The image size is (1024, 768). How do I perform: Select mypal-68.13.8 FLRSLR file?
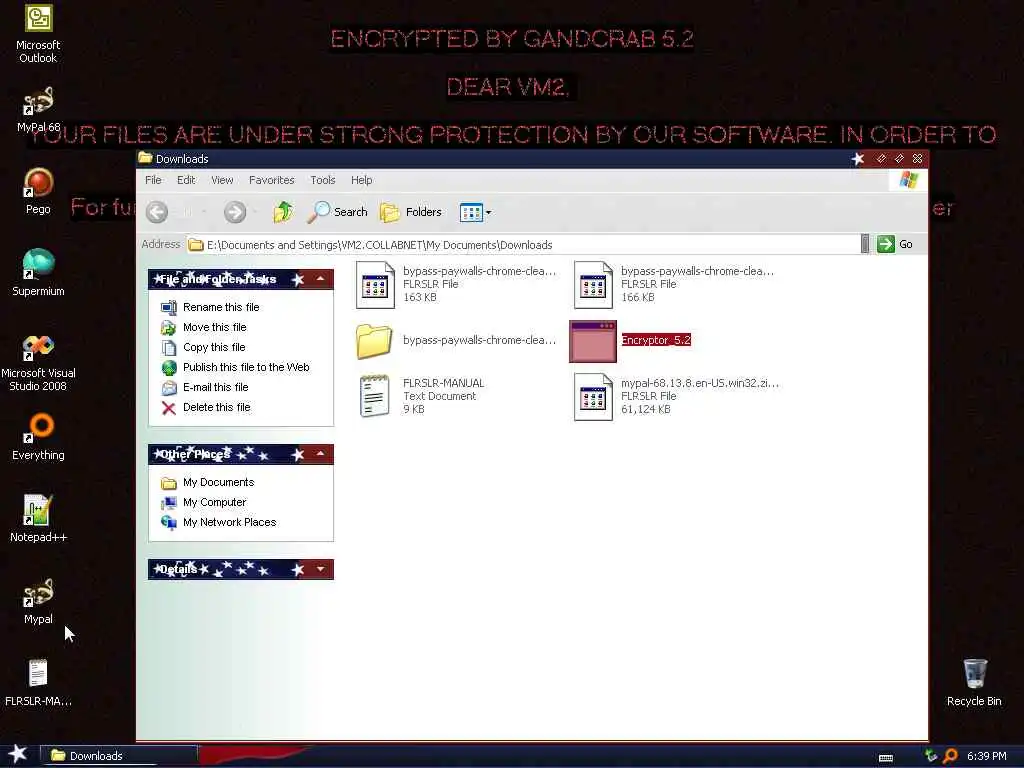click(x=677, y=396)
